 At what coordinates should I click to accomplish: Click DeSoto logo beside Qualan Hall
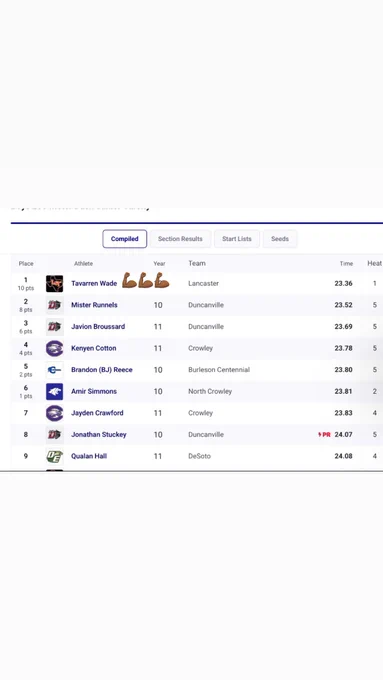[55, 456]
